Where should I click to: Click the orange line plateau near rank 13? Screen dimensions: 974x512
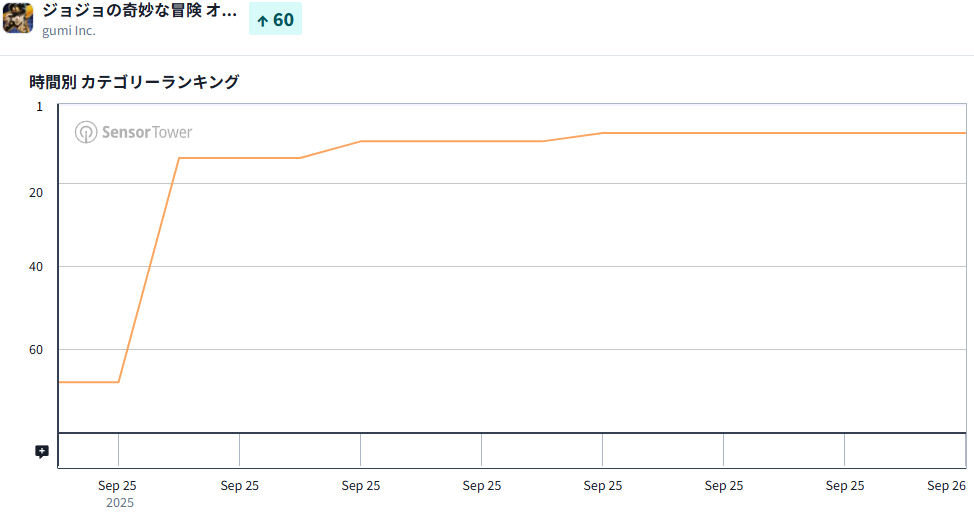[x=240, y=158]
